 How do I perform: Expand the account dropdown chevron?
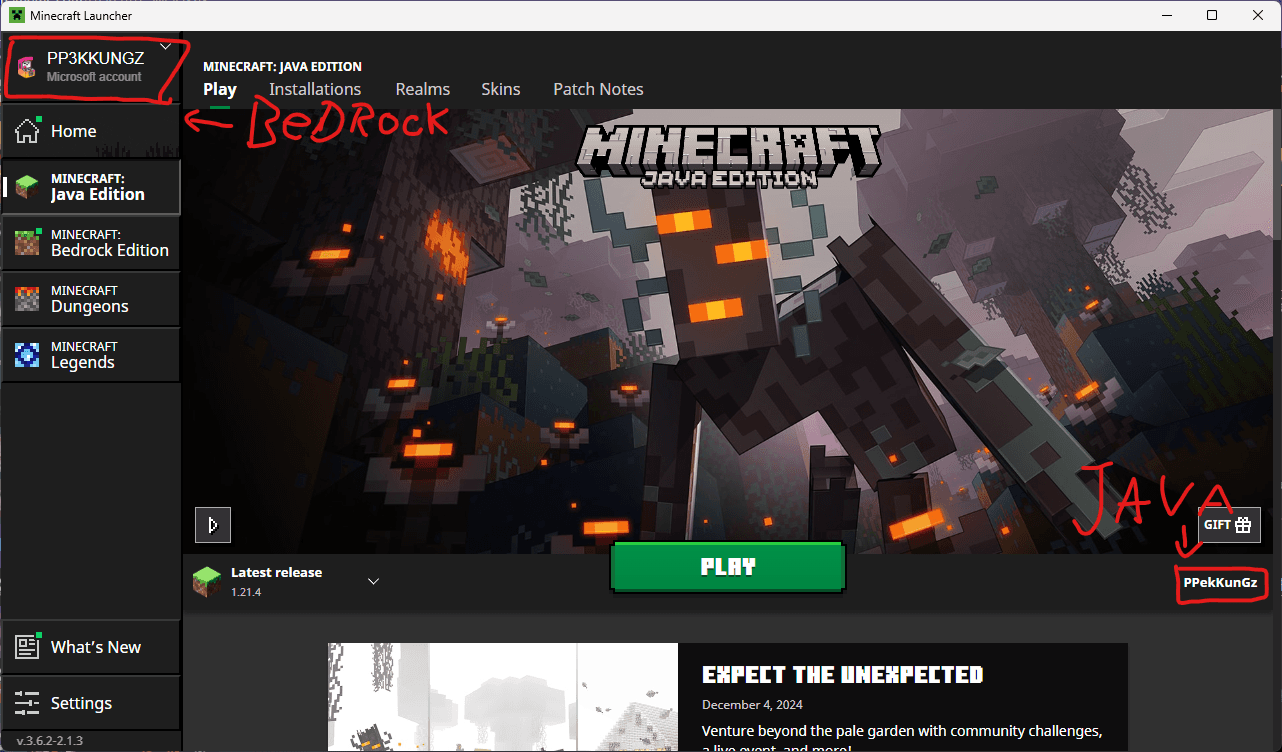(166, 46)
